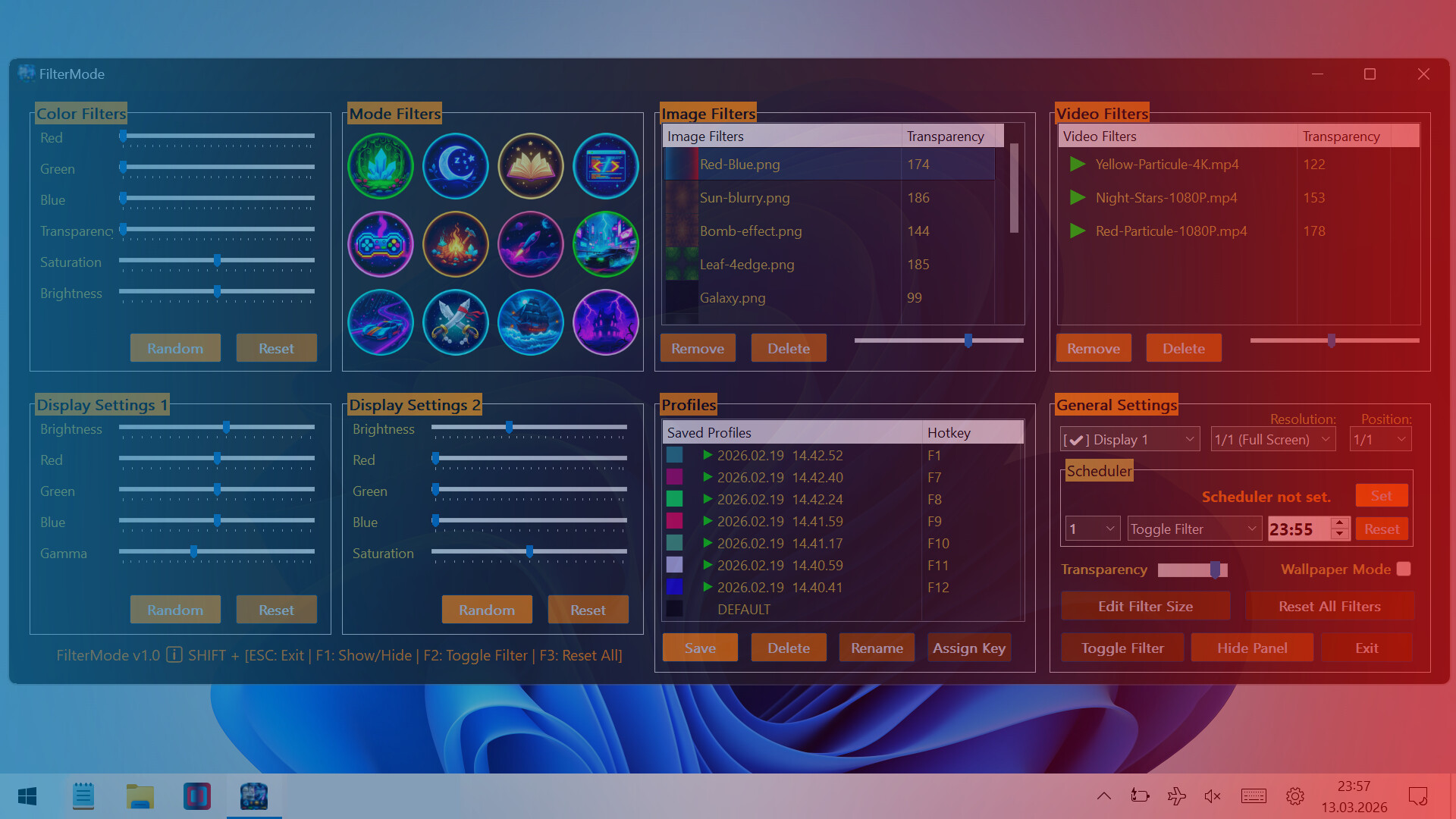This screenshot has height=819, width=1456.
Task: Assign a hotkey to the selected profile
Action: pyautogui.click(x=968, y=647)
